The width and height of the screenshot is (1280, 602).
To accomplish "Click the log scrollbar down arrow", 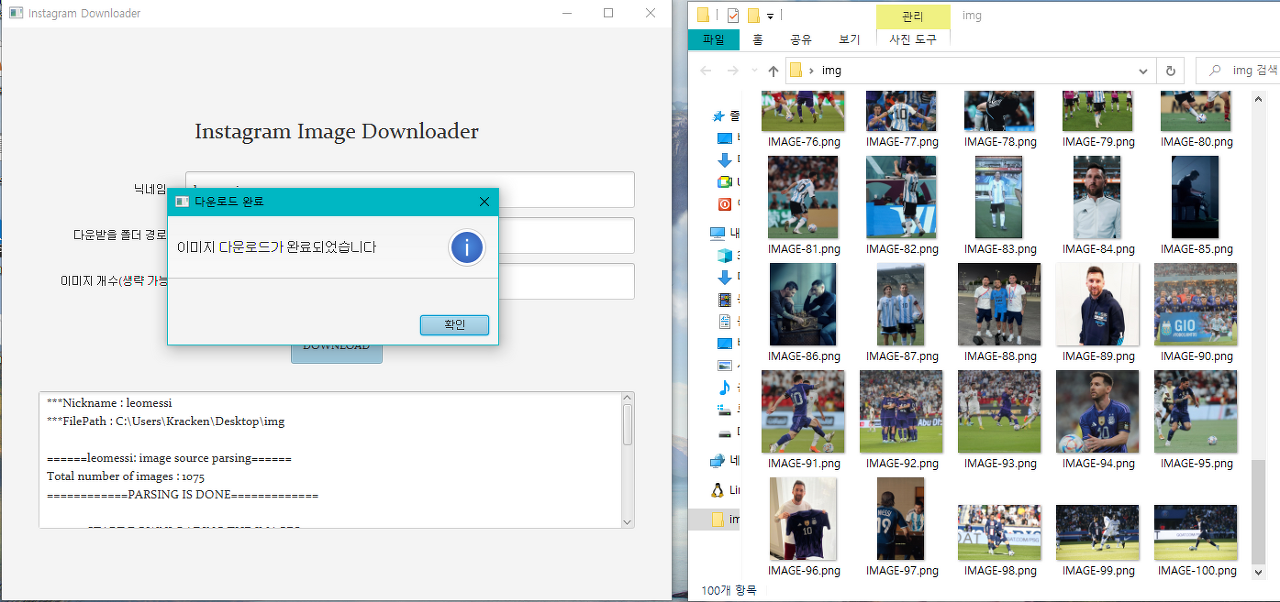I will 627,521.
